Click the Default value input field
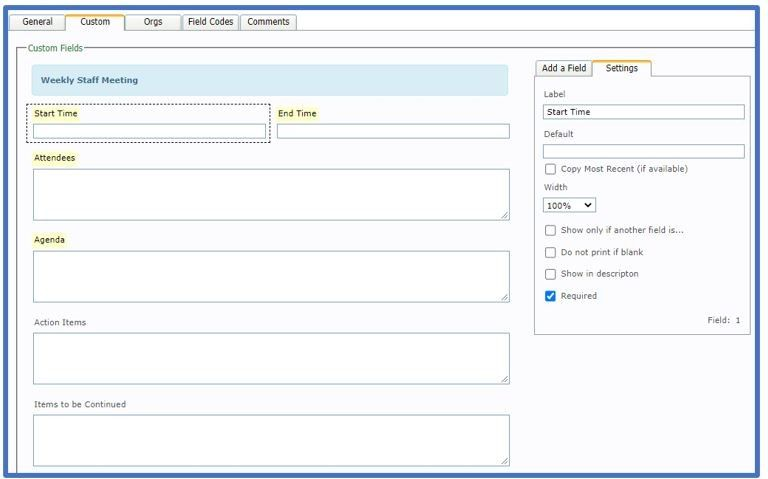This screenshot has height=479, width=768. pos(644,151)
